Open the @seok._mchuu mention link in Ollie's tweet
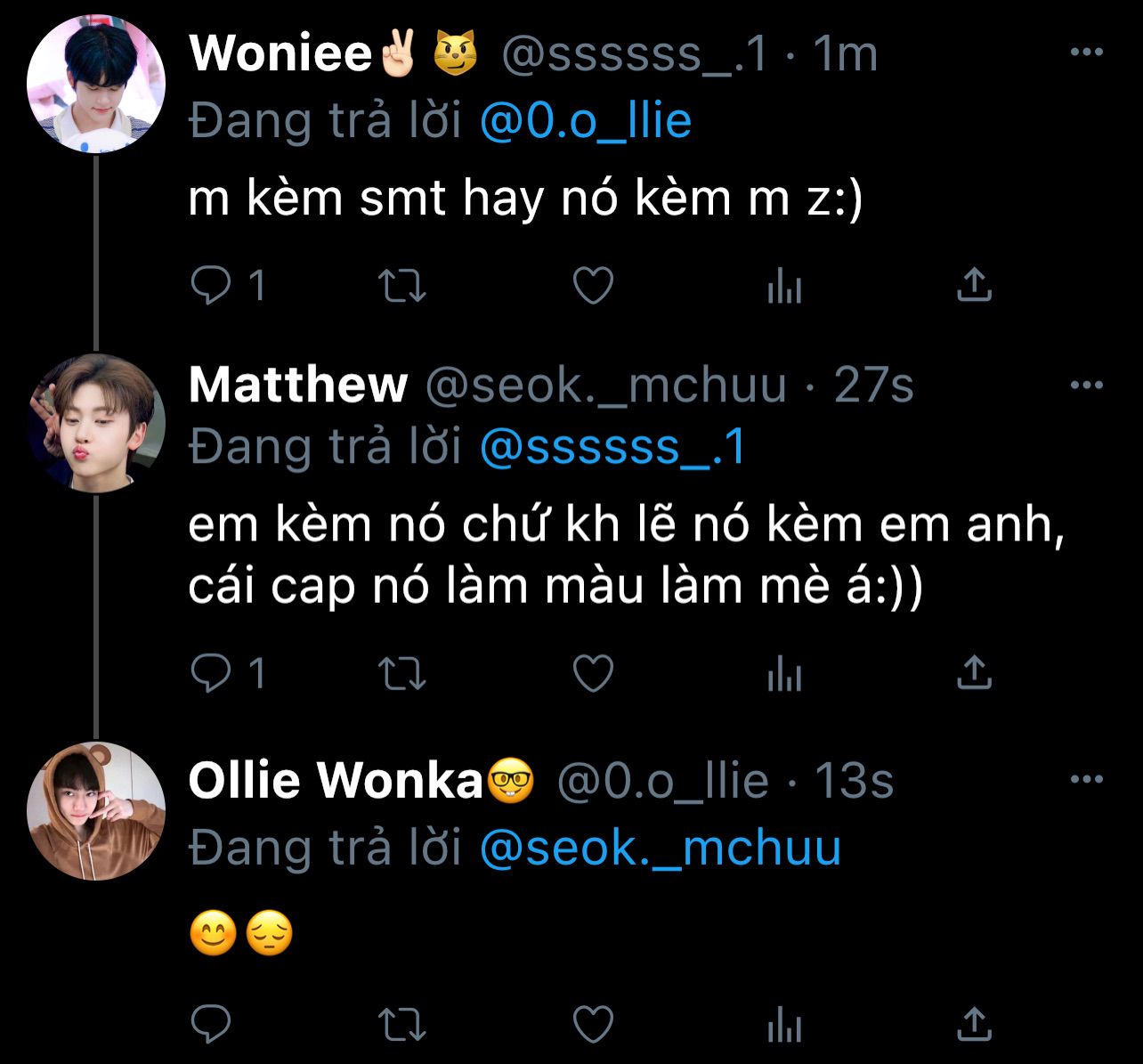1143x1064 pixels. (x=660, y=848)
